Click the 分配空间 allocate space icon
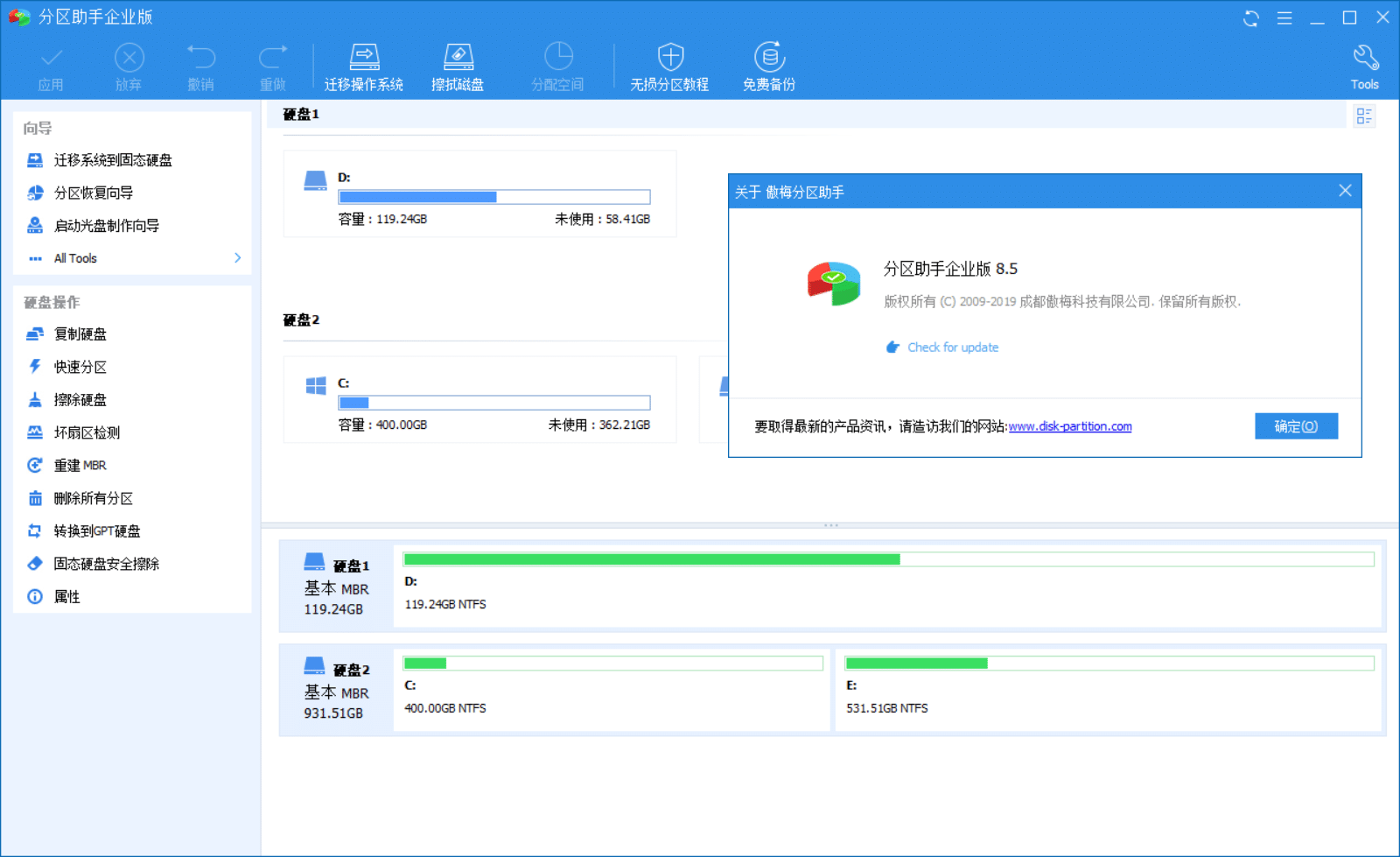 [x=557, y=67]
